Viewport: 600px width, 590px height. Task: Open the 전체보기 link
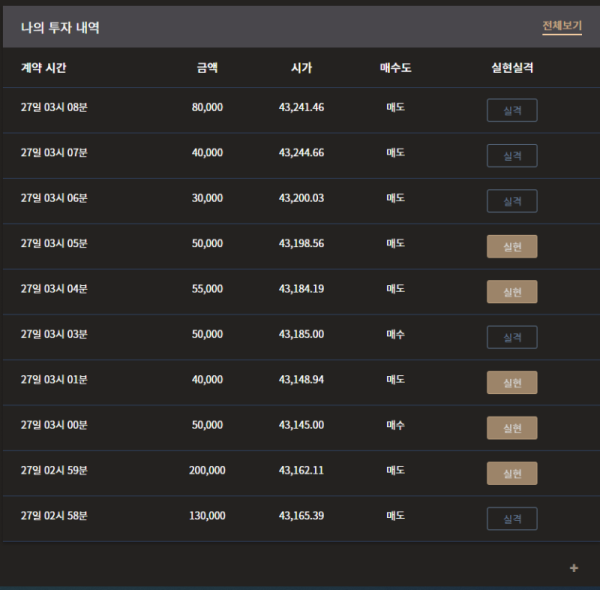562,26
